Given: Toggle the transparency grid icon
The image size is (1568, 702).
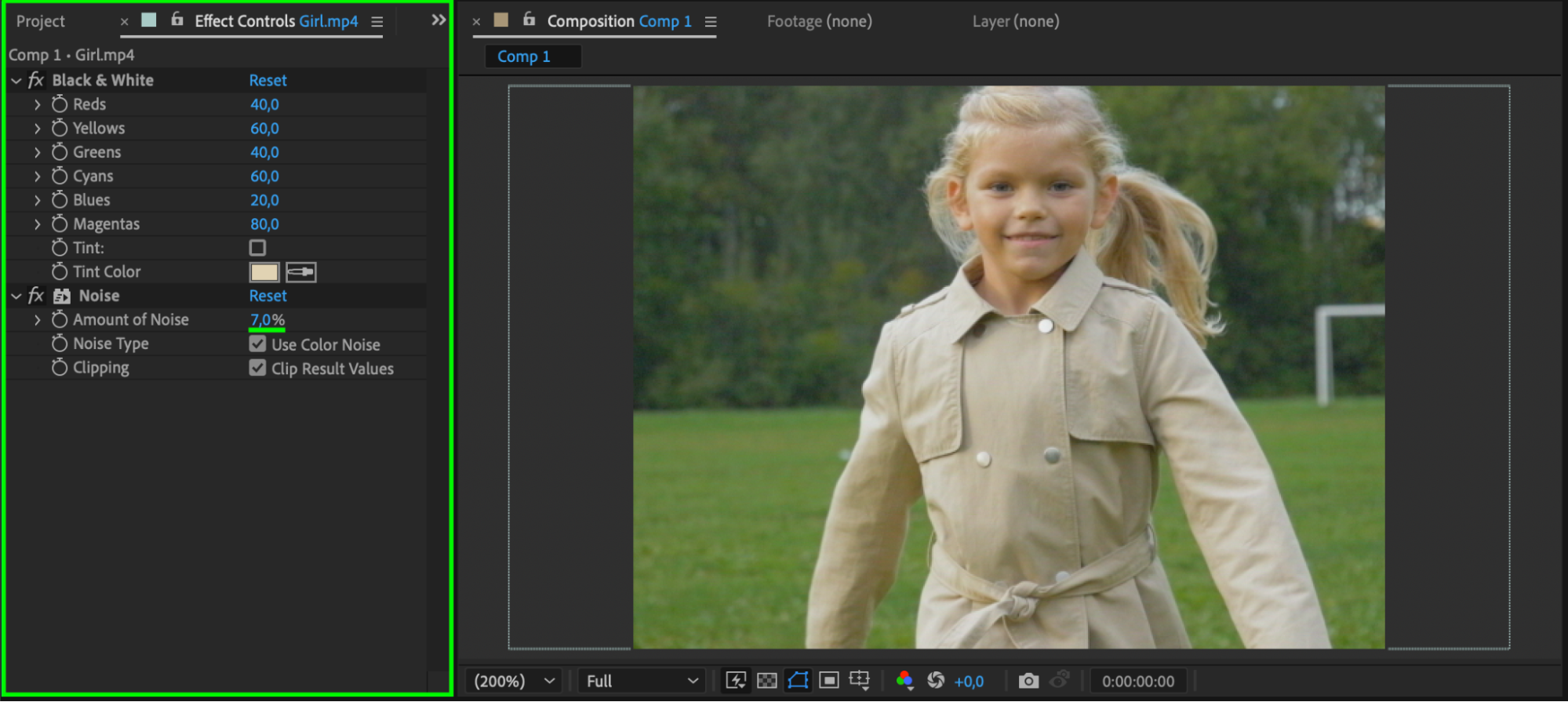Looking at the screenshot, I should 766,681.
